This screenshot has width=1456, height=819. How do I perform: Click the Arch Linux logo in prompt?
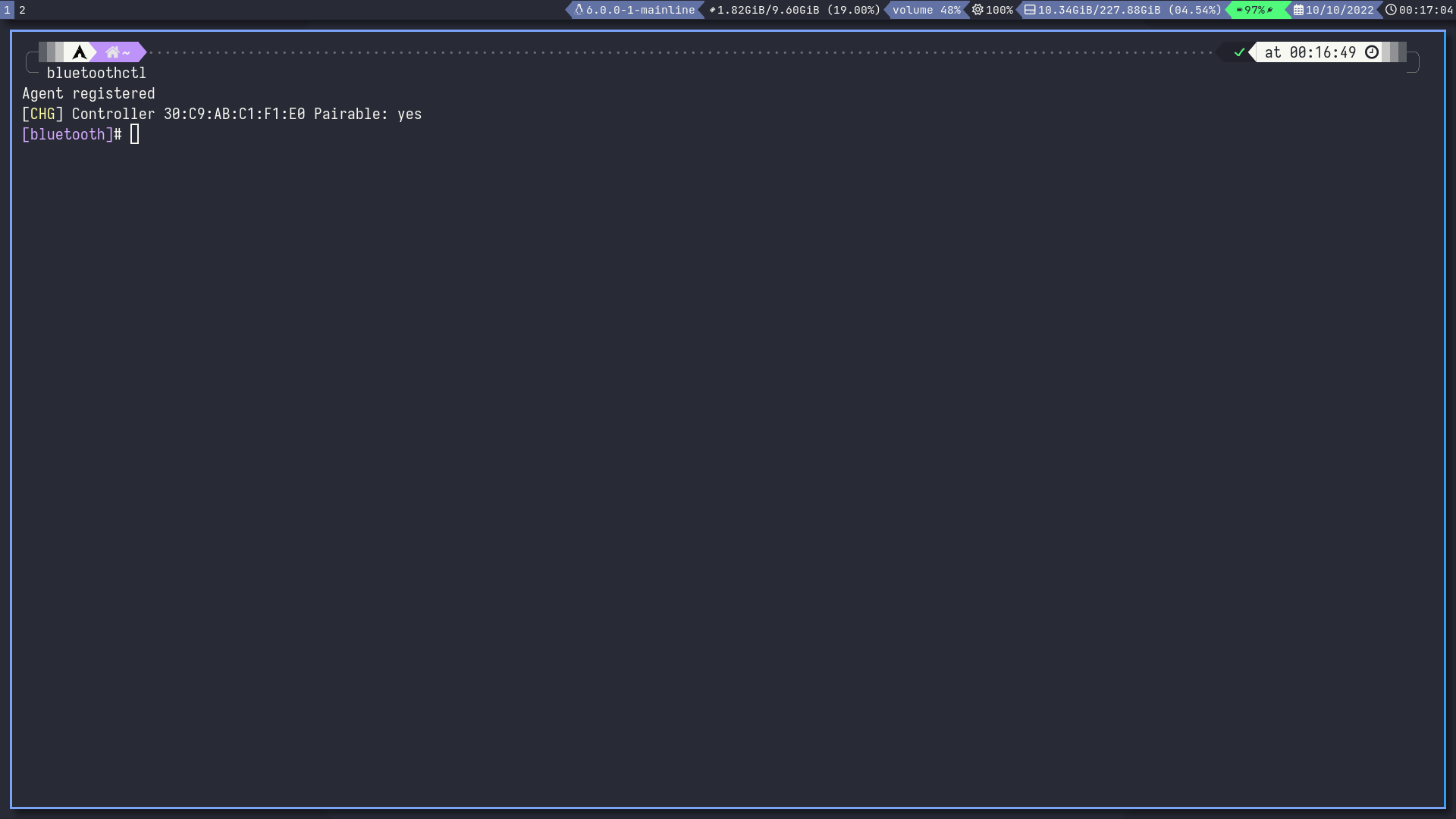tap(80, 52)
